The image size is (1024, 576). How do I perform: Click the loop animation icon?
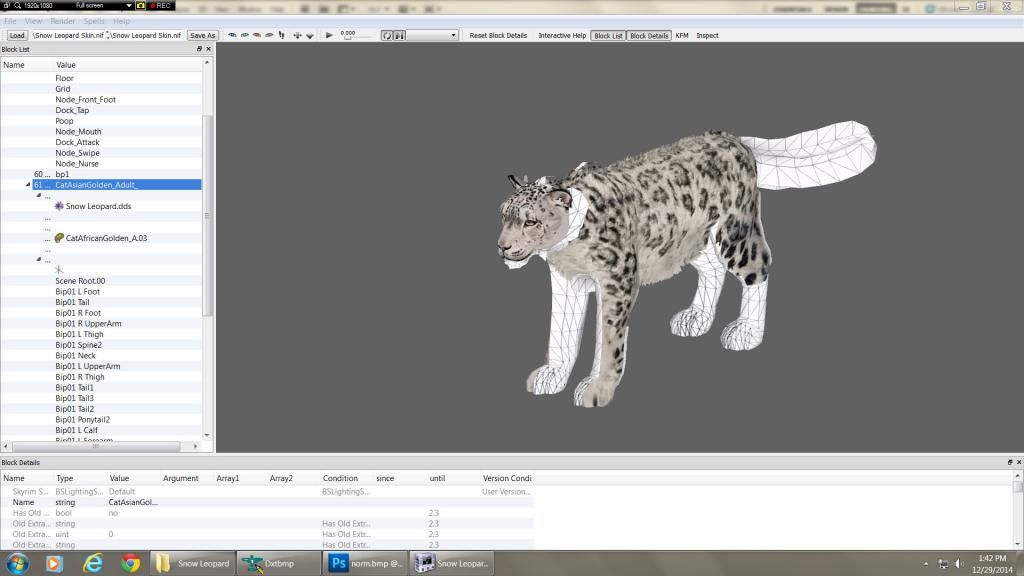[x=387, y=35]
